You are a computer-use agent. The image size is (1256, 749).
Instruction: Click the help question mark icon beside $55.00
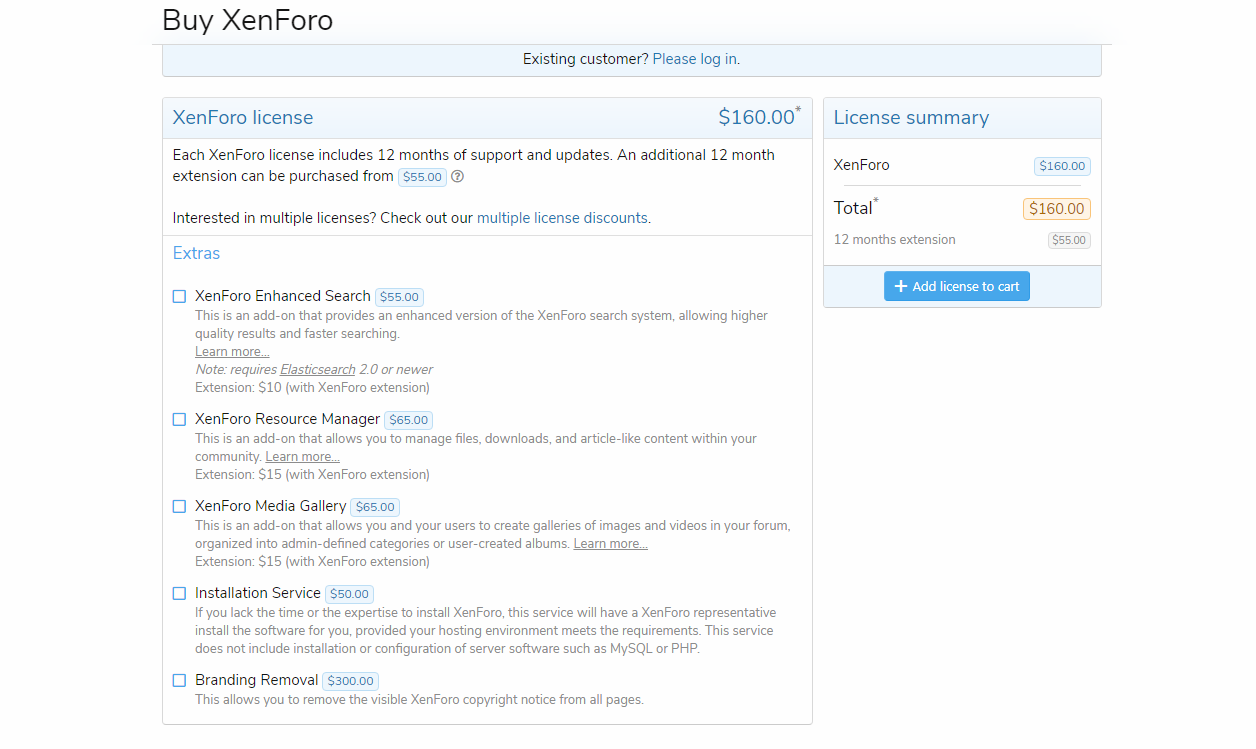(457, 177)
